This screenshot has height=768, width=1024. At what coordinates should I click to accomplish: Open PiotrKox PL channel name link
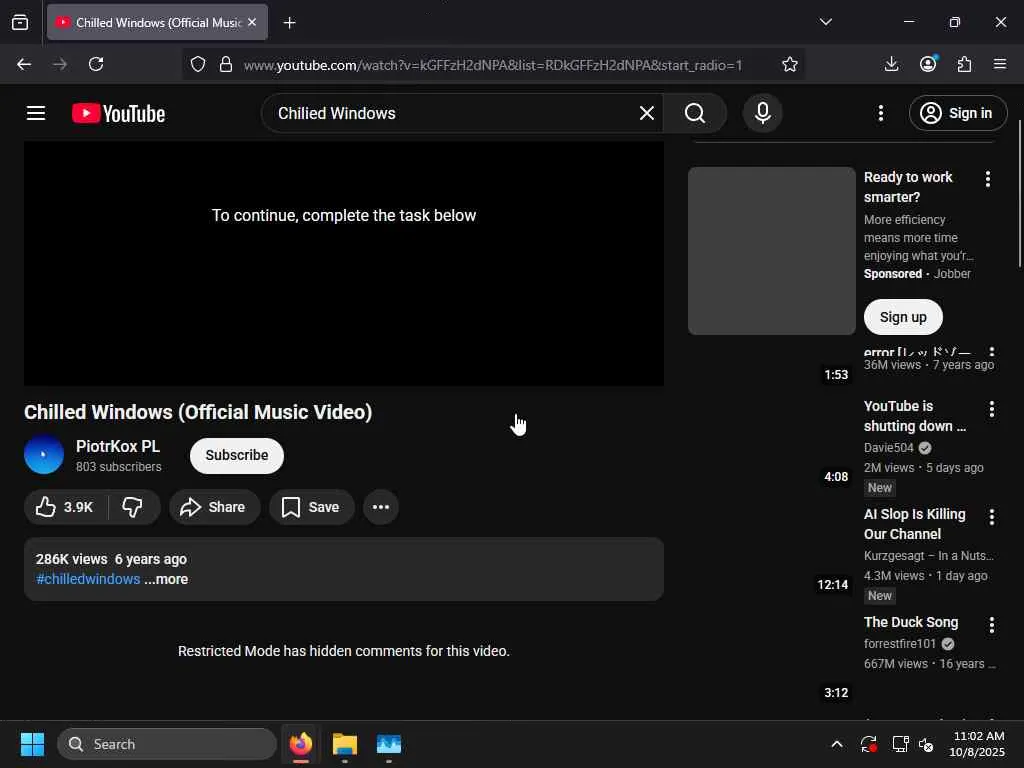coord(118,446)
